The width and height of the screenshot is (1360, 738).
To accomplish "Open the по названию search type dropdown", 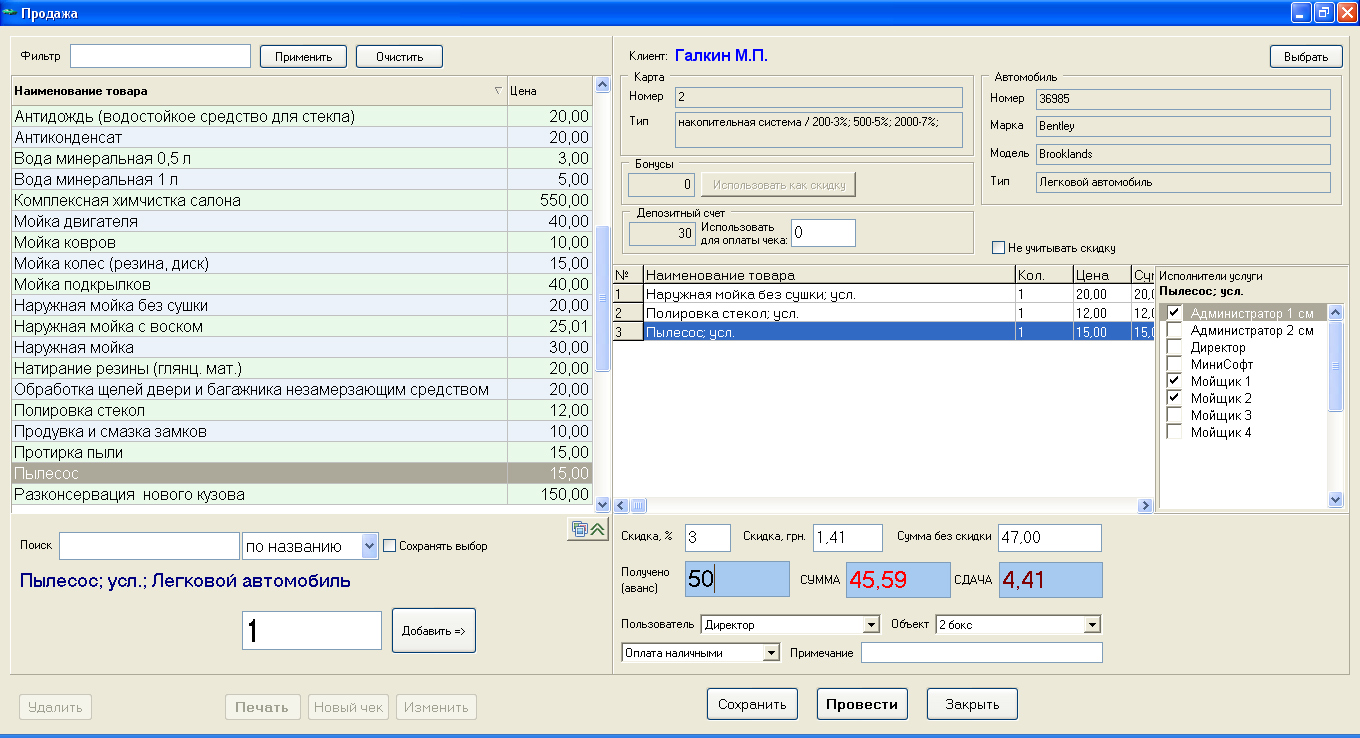I will pos(369,546).
